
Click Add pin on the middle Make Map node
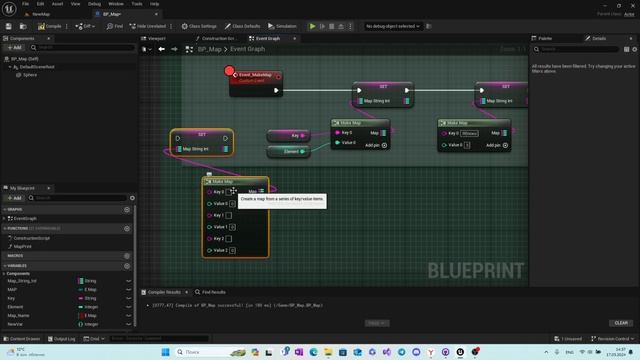(x=376, y=145)
